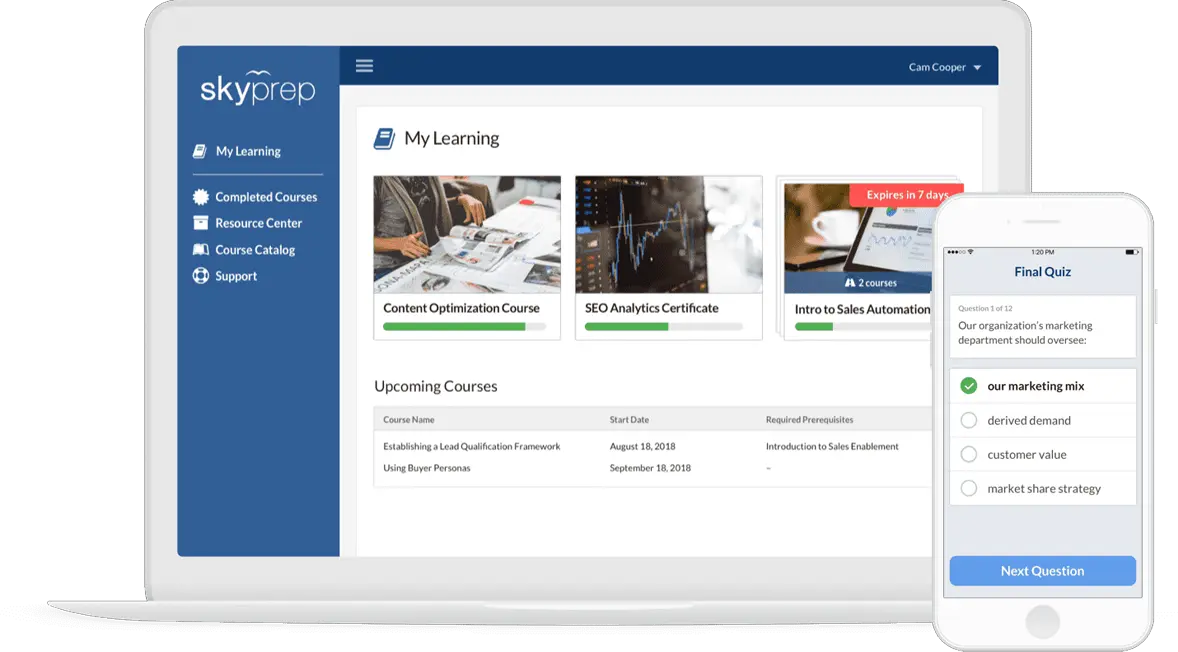Click the Intro to Sales Automation thumbnail

858,238
